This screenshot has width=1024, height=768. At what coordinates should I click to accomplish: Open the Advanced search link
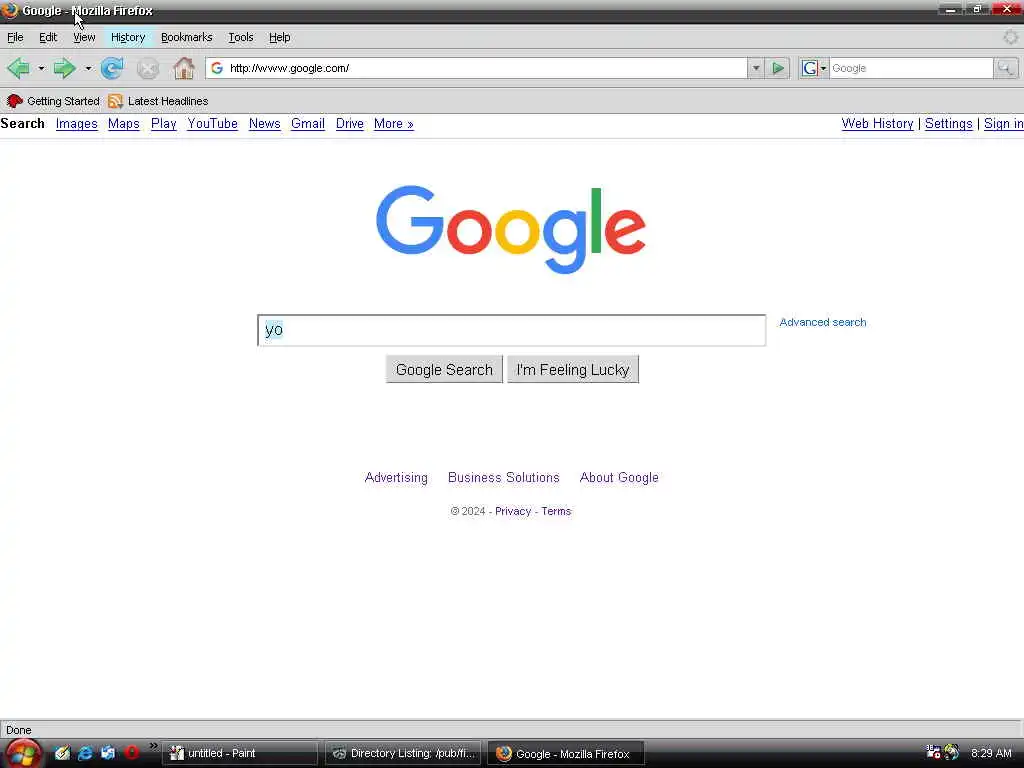[823, 322]
